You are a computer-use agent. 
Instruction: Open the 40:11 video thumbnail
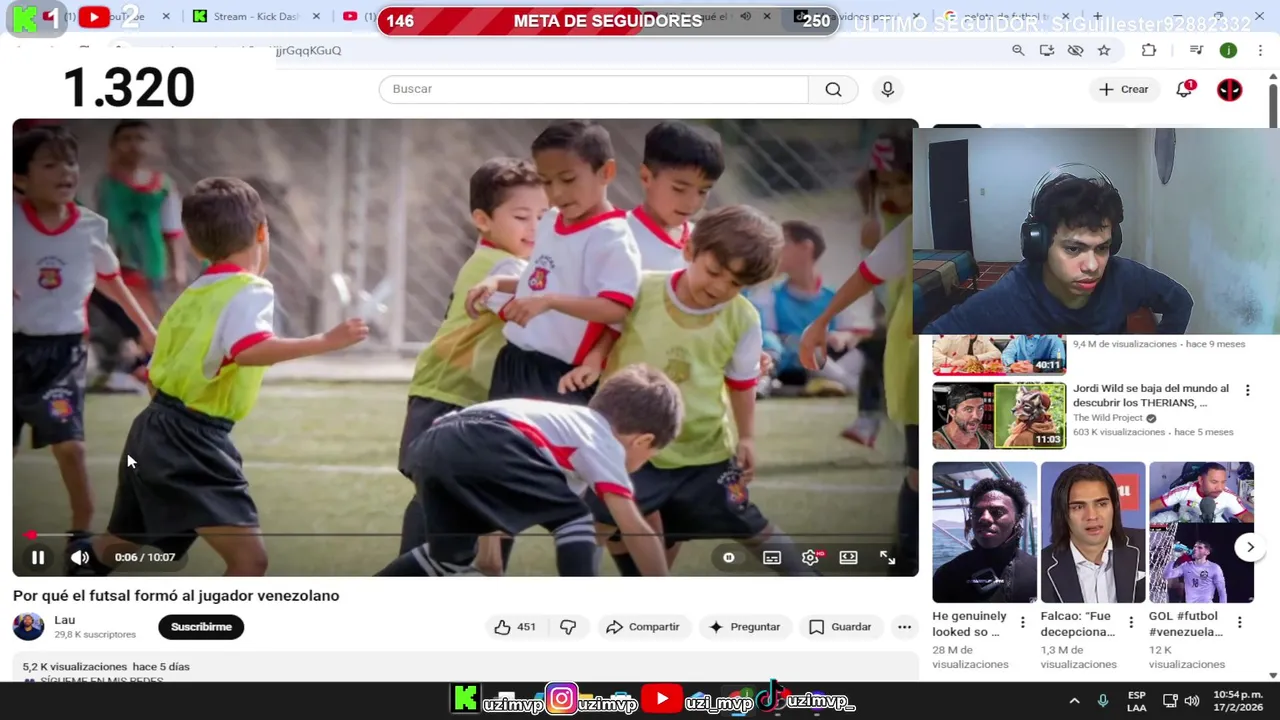coord(999,355)
